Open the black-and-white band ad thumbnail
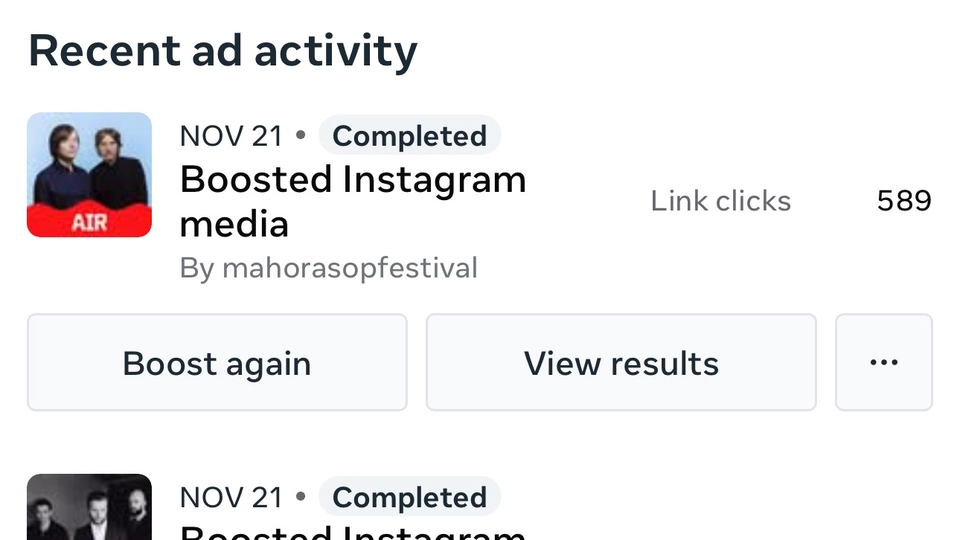The image size is (960, 540). [x=89, y=506]
